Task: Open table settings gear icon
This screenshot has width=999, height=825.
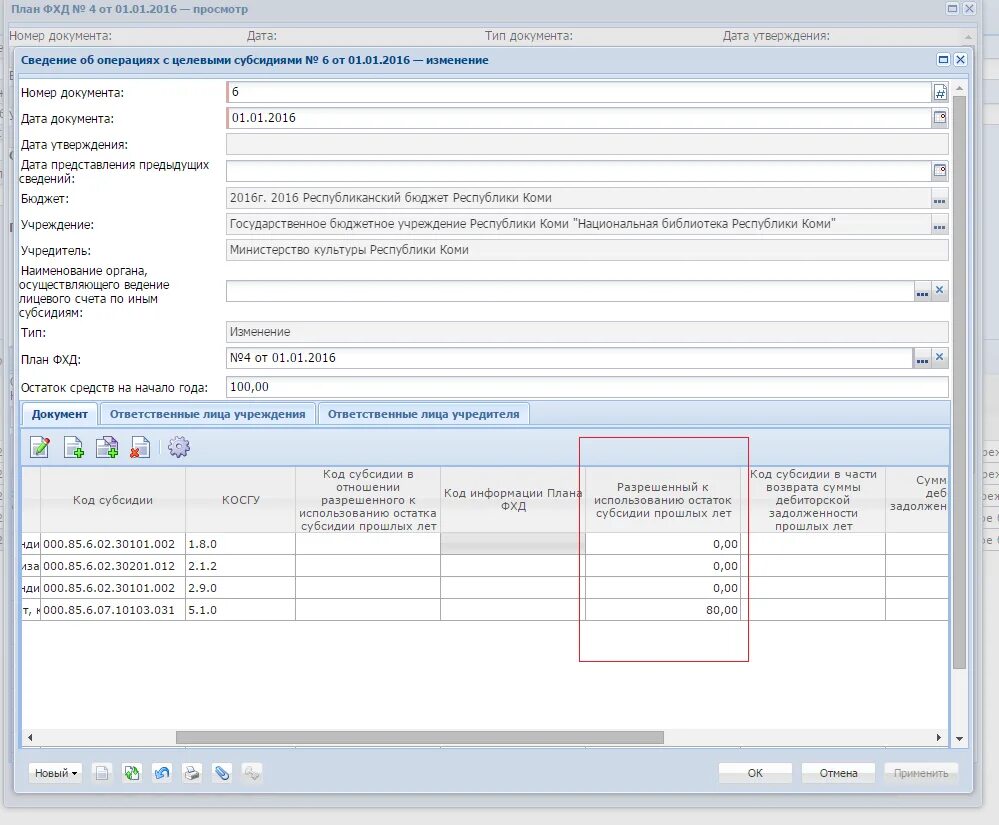Action: [x=179, y=447]
